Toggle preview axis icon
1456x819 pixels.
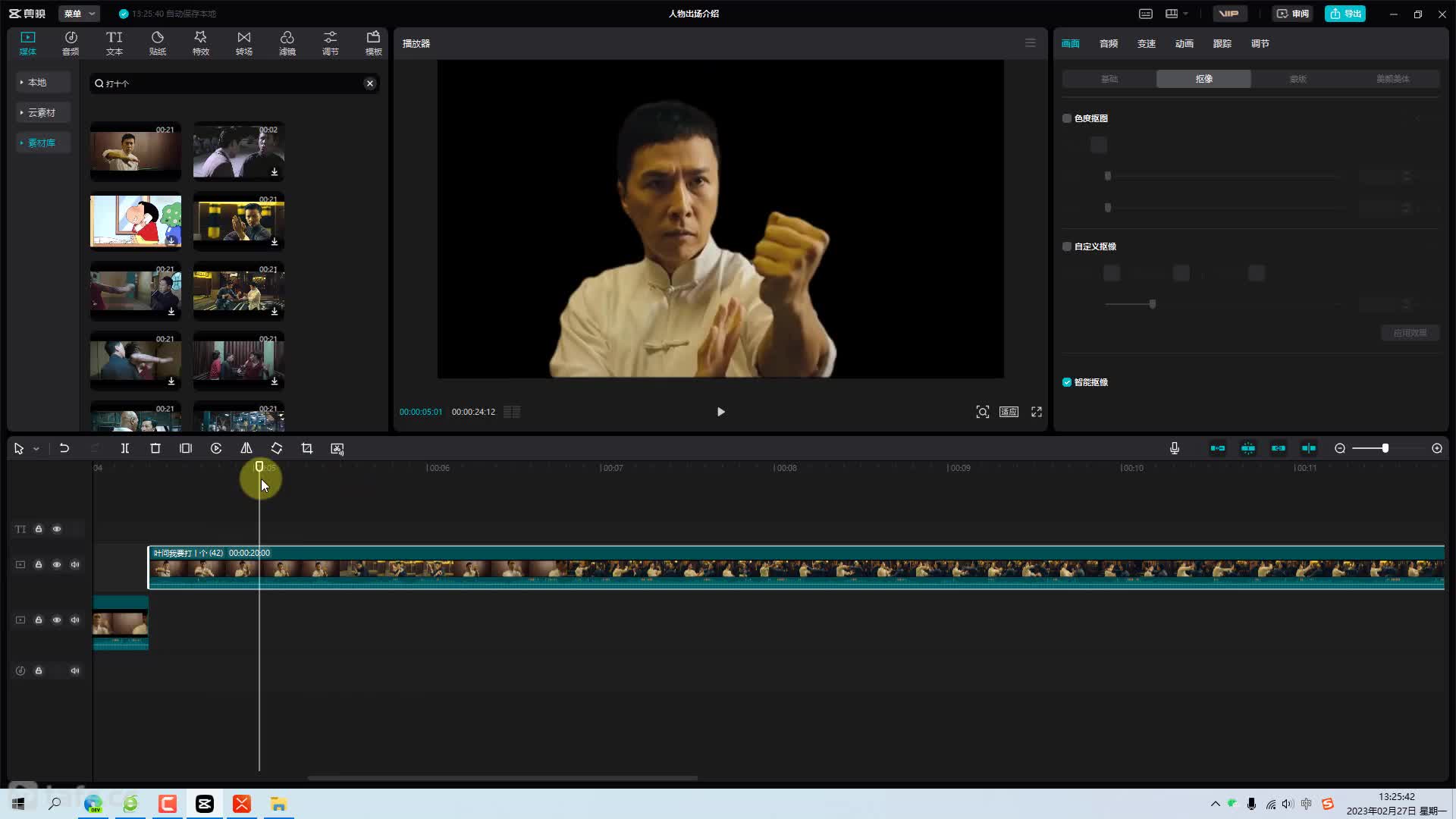[x=1309, y=448]
